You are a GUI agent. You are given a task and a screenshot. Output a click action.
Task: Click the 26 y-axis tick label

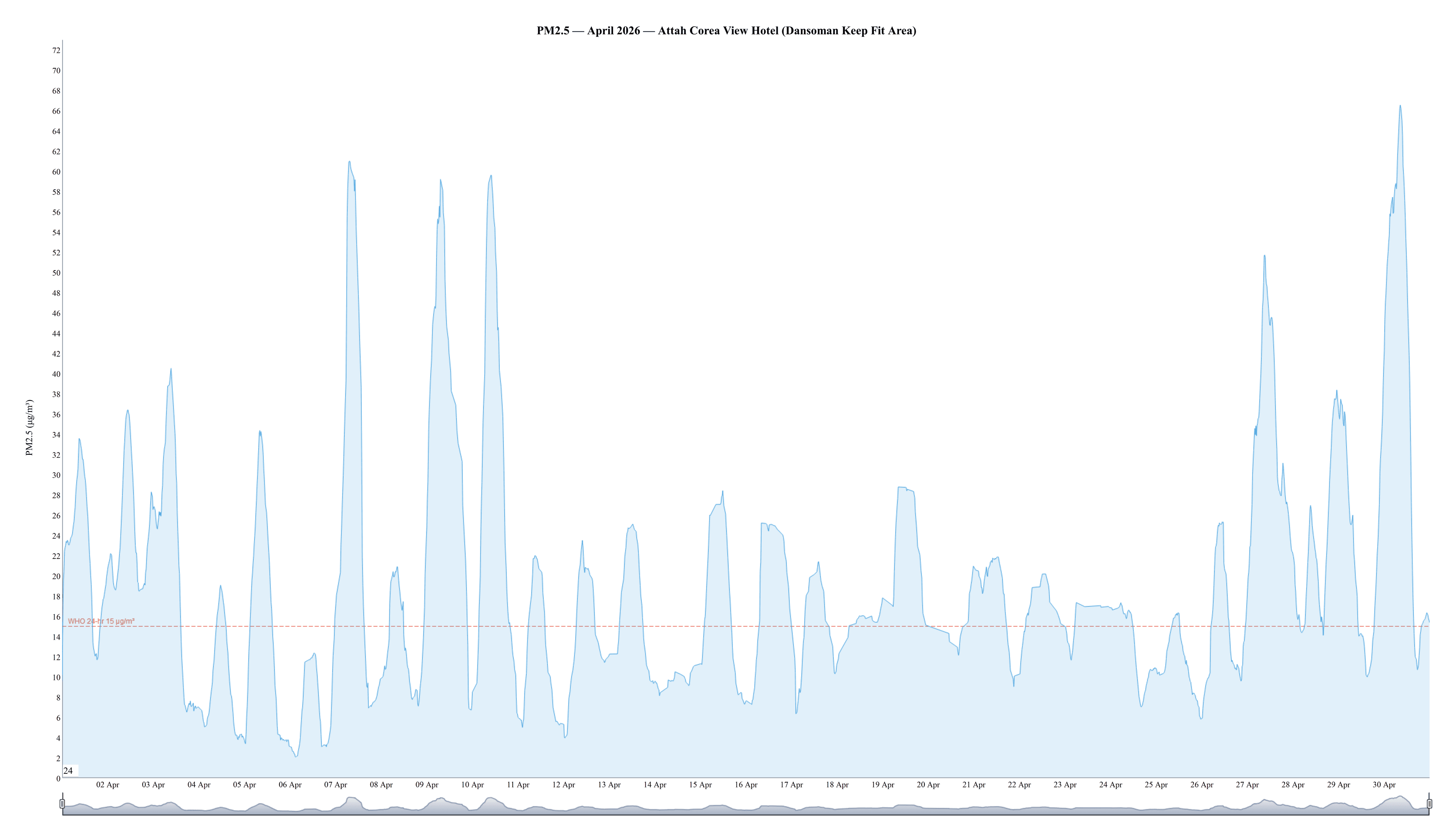(x=56, y=516)
